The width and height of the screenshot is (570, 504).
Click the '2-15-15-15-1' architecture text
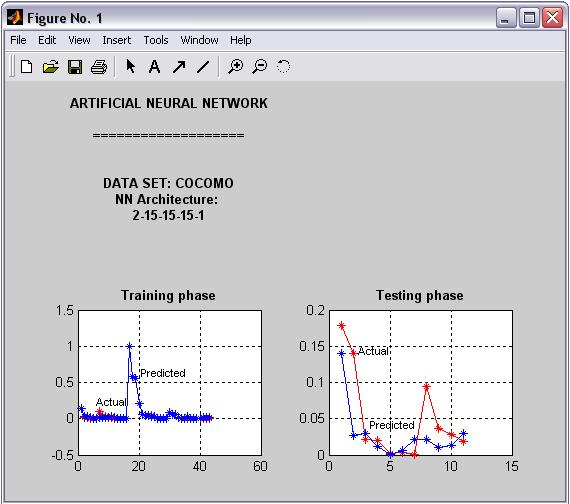click(x=168, y=215)
